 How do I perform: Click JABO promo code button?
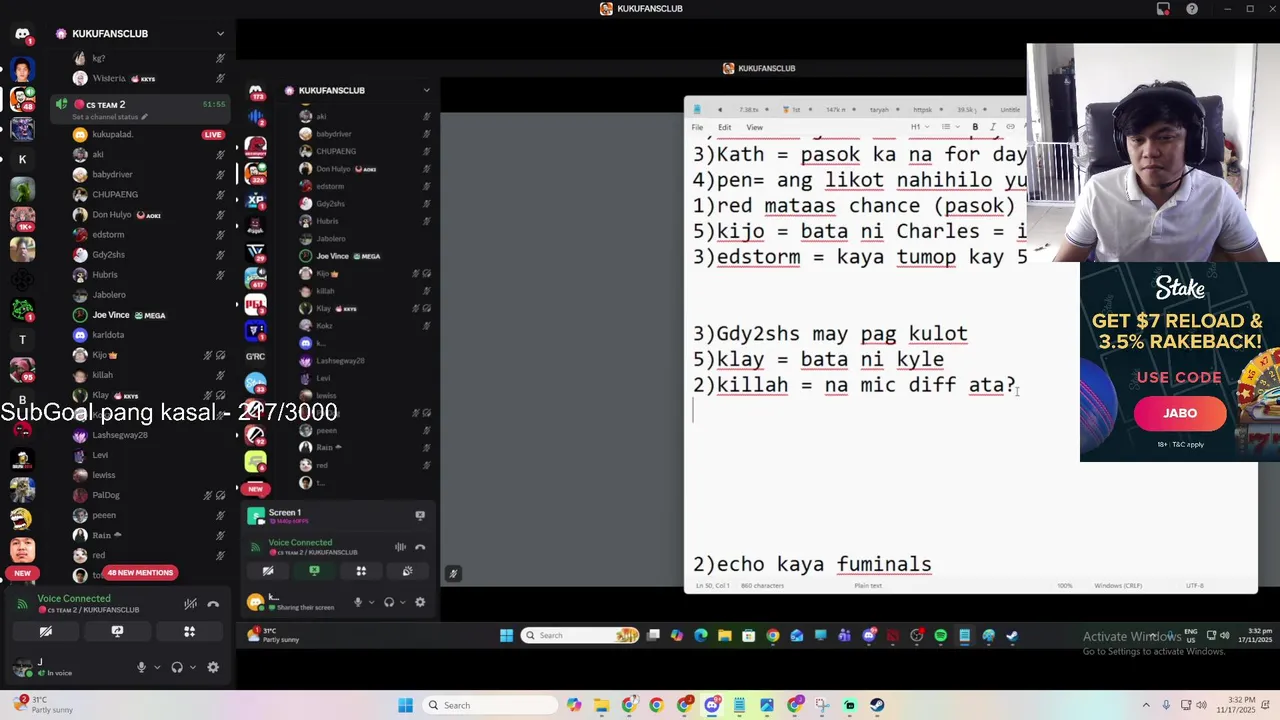(x=1180, y=413)
